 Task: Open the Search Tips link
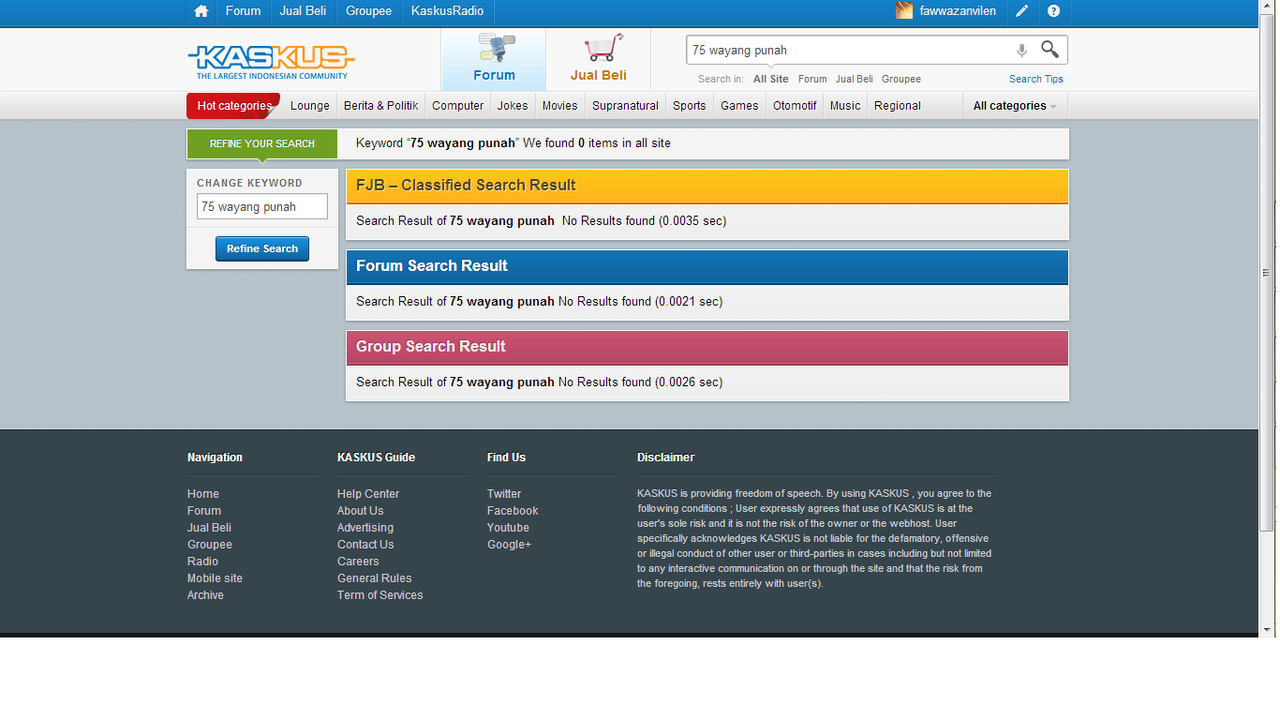click(x=1036, y=79)
